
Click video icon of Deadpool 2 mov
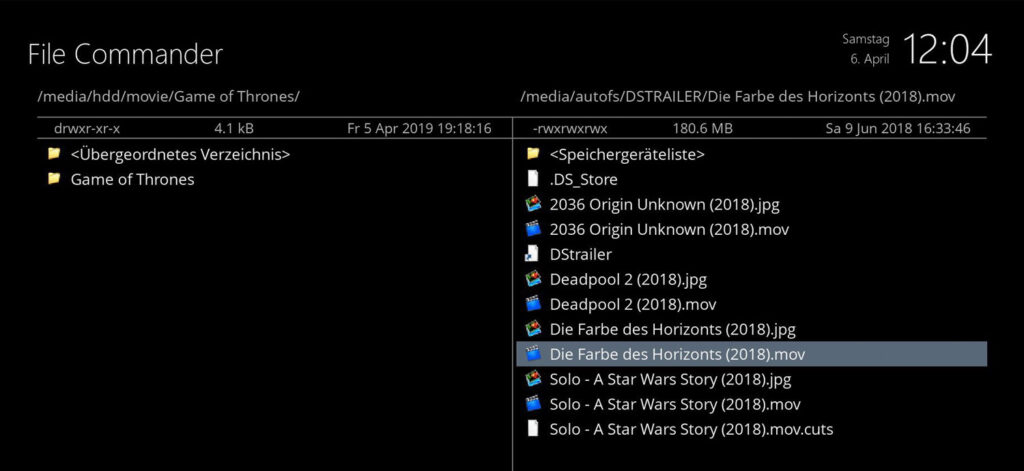(x=533, y=304)
